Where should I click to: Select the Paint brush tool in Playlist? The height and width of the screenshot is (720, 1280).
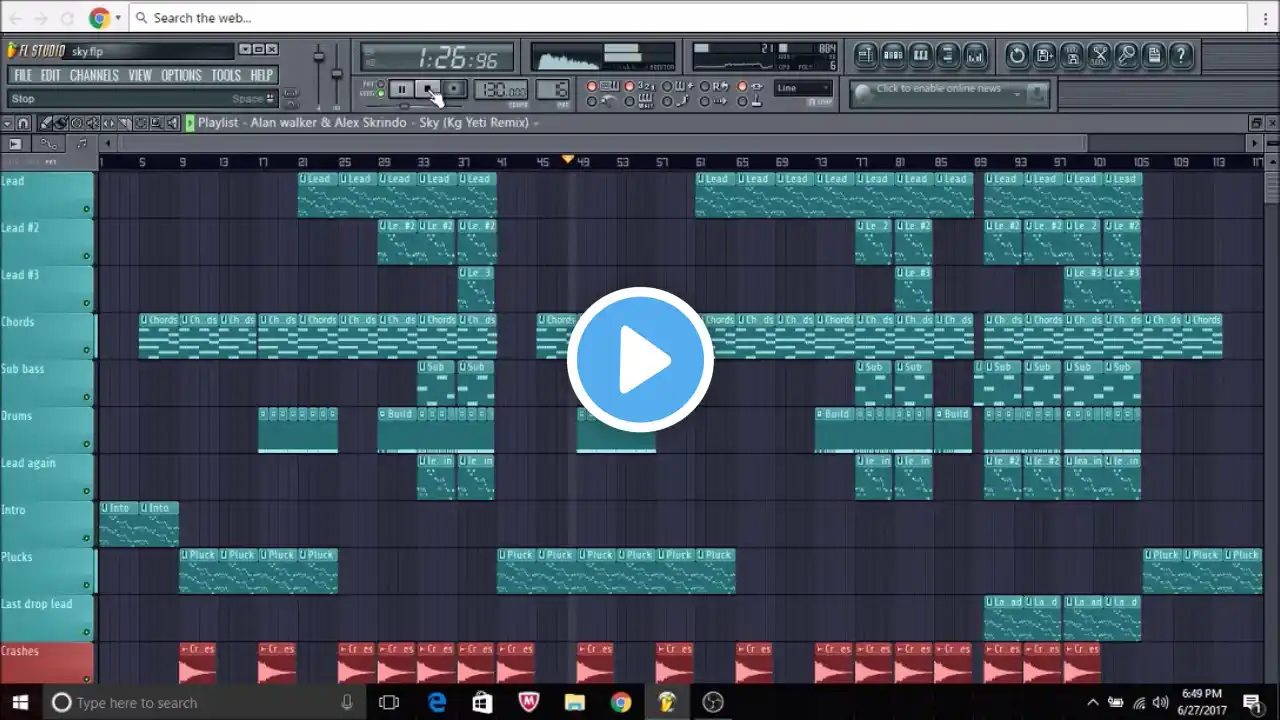(61, 123)
